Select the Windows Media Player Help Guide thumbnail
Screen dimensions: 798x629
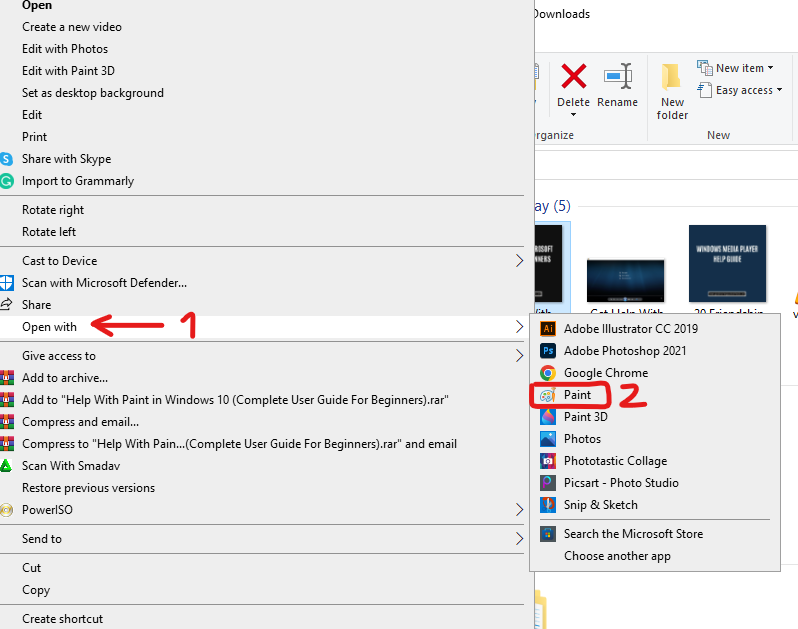point(727,264)
